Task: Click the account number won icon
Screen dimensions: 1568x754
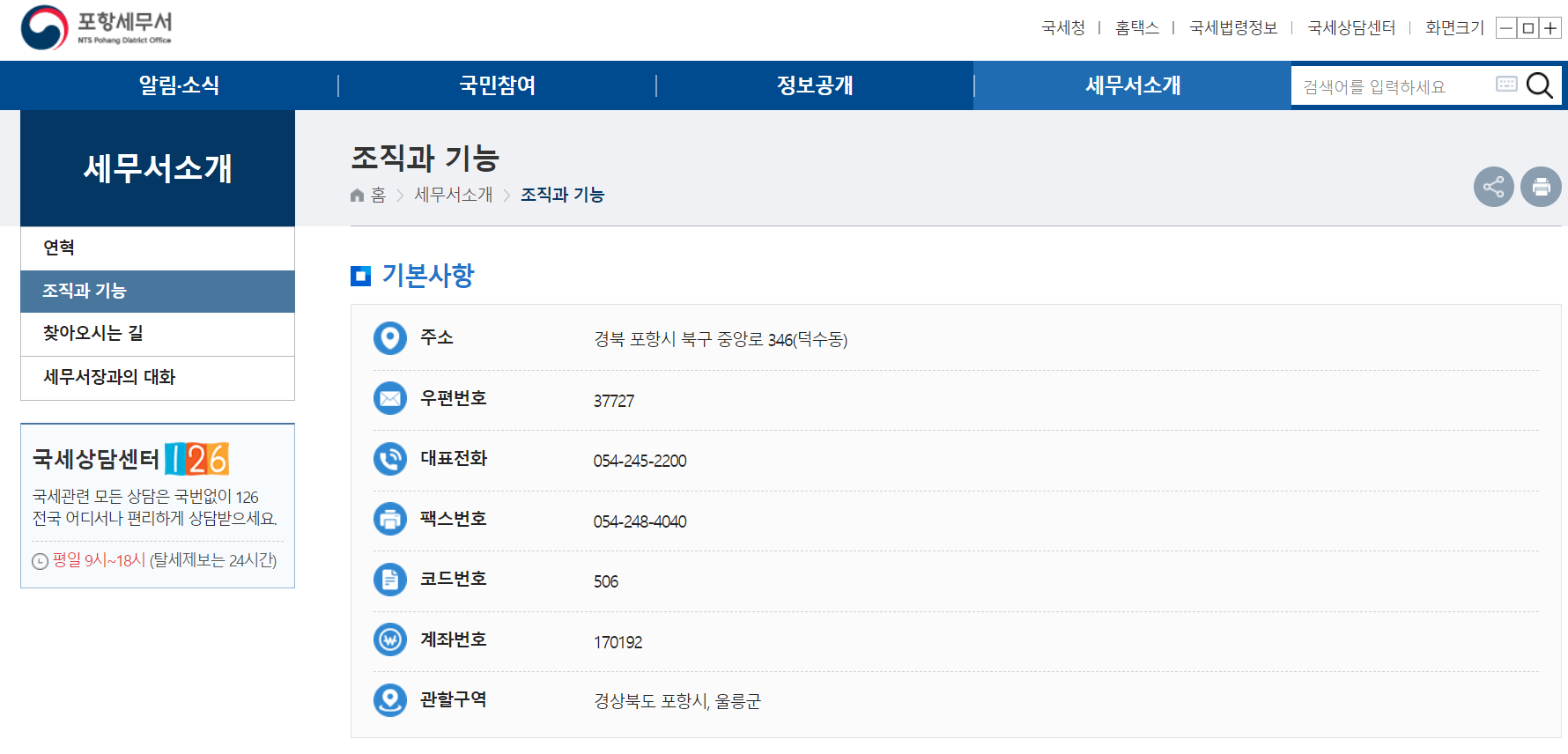Action: click(x=390, y=639)
